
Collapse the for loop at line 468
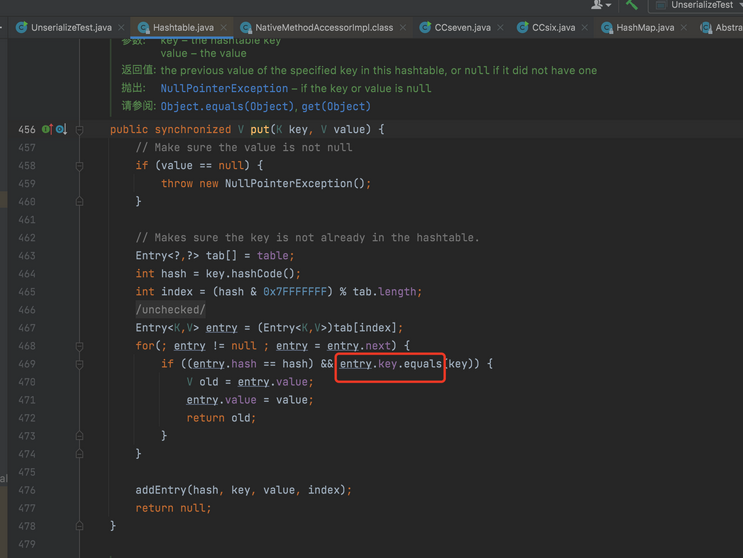pyautogui.click(x=80, y=346)
